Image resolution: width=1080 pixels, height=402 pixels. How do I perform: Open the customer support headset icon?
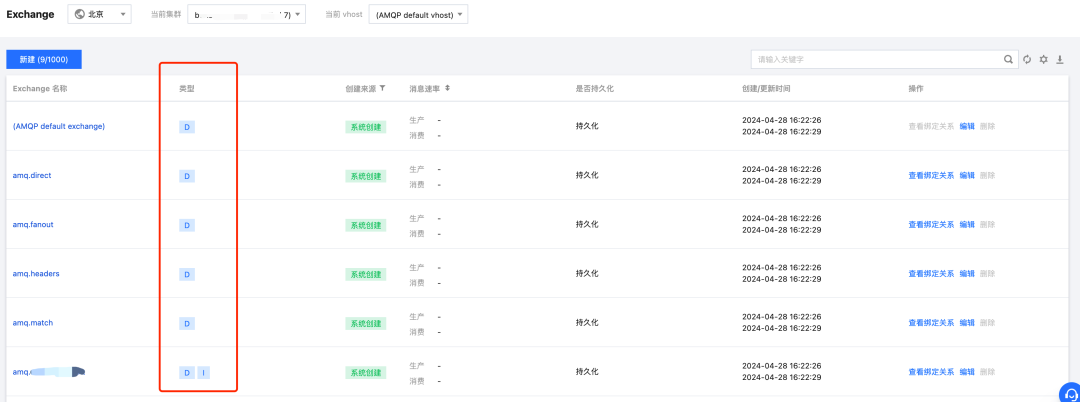click(1071, 393)
